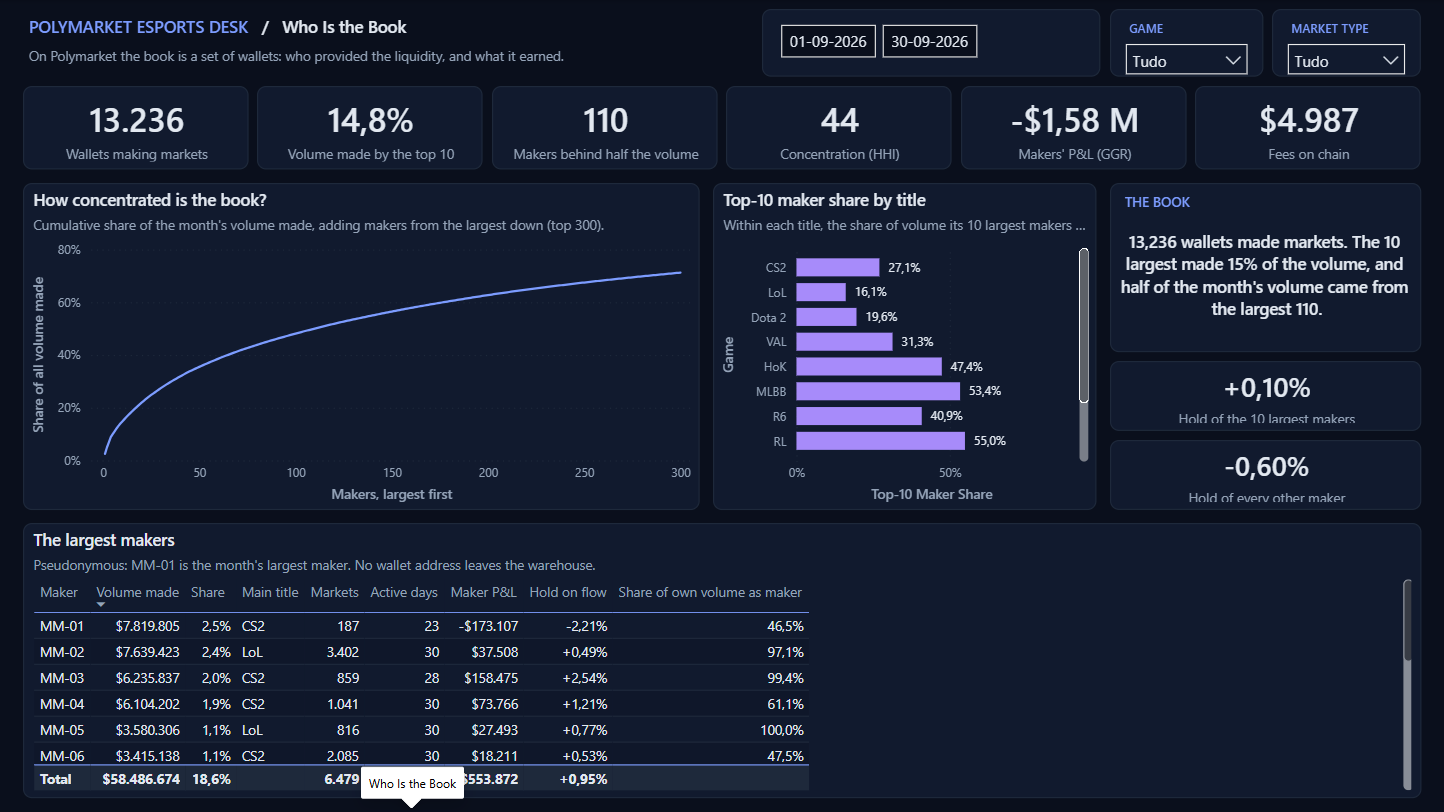Click the Maker P&L column header
This screenshot has width=1444, height=812.
tap(484, 592)
